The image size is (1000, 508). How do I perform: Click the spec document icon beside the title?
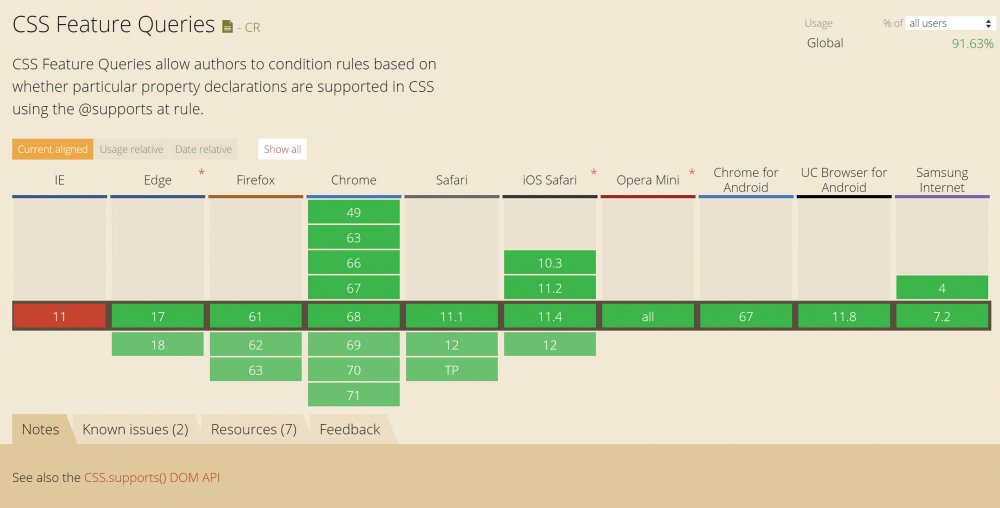(228, 26)
